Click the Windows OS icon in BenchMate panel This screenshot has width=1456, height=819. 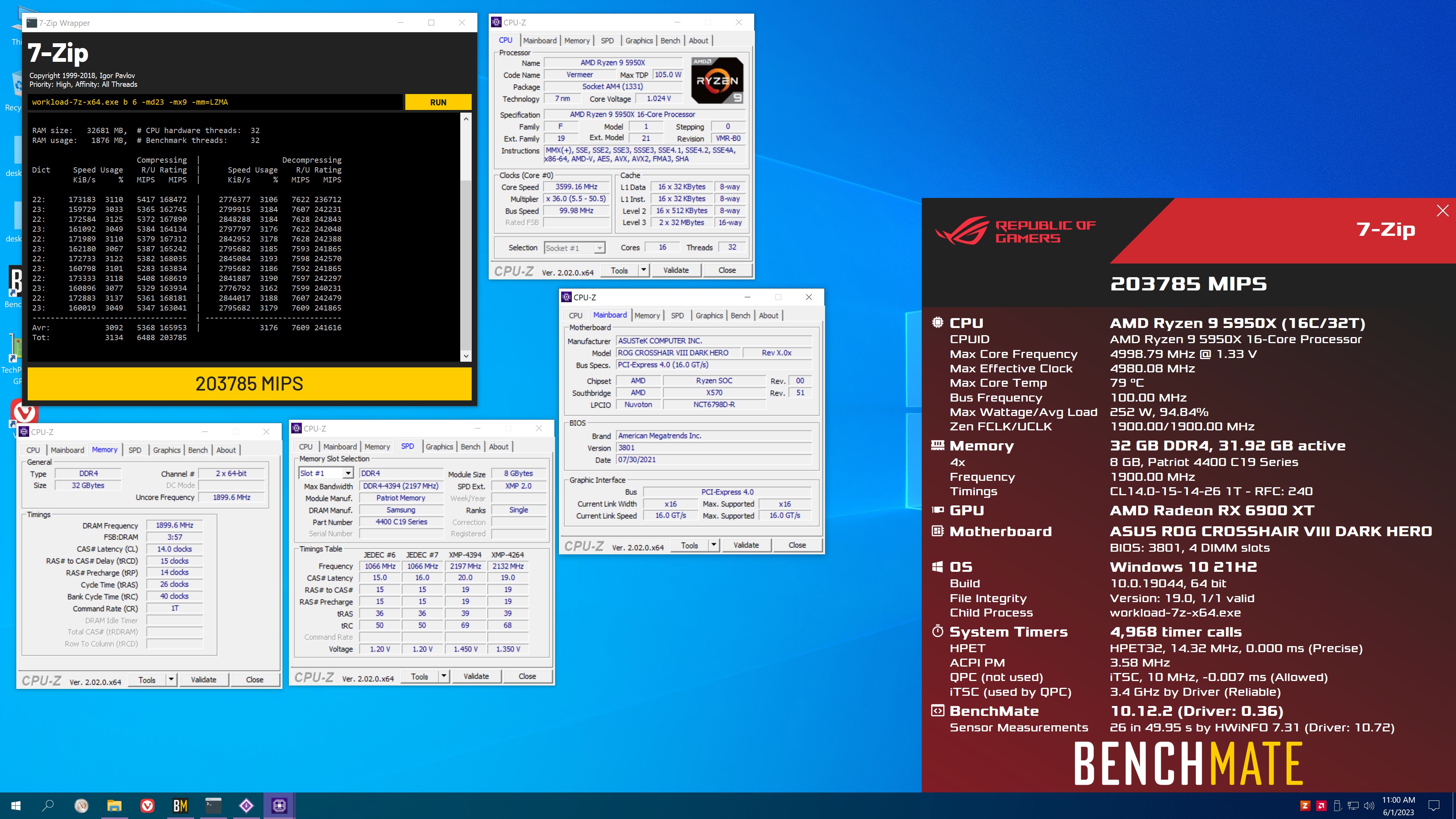(937, 566)
